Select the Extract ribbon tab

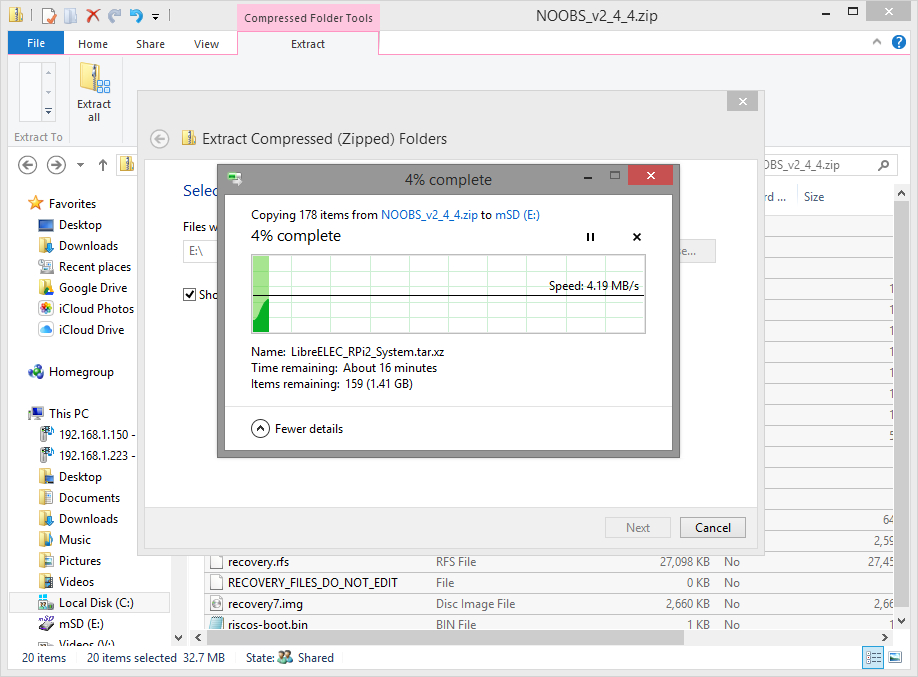coord(308,44)
